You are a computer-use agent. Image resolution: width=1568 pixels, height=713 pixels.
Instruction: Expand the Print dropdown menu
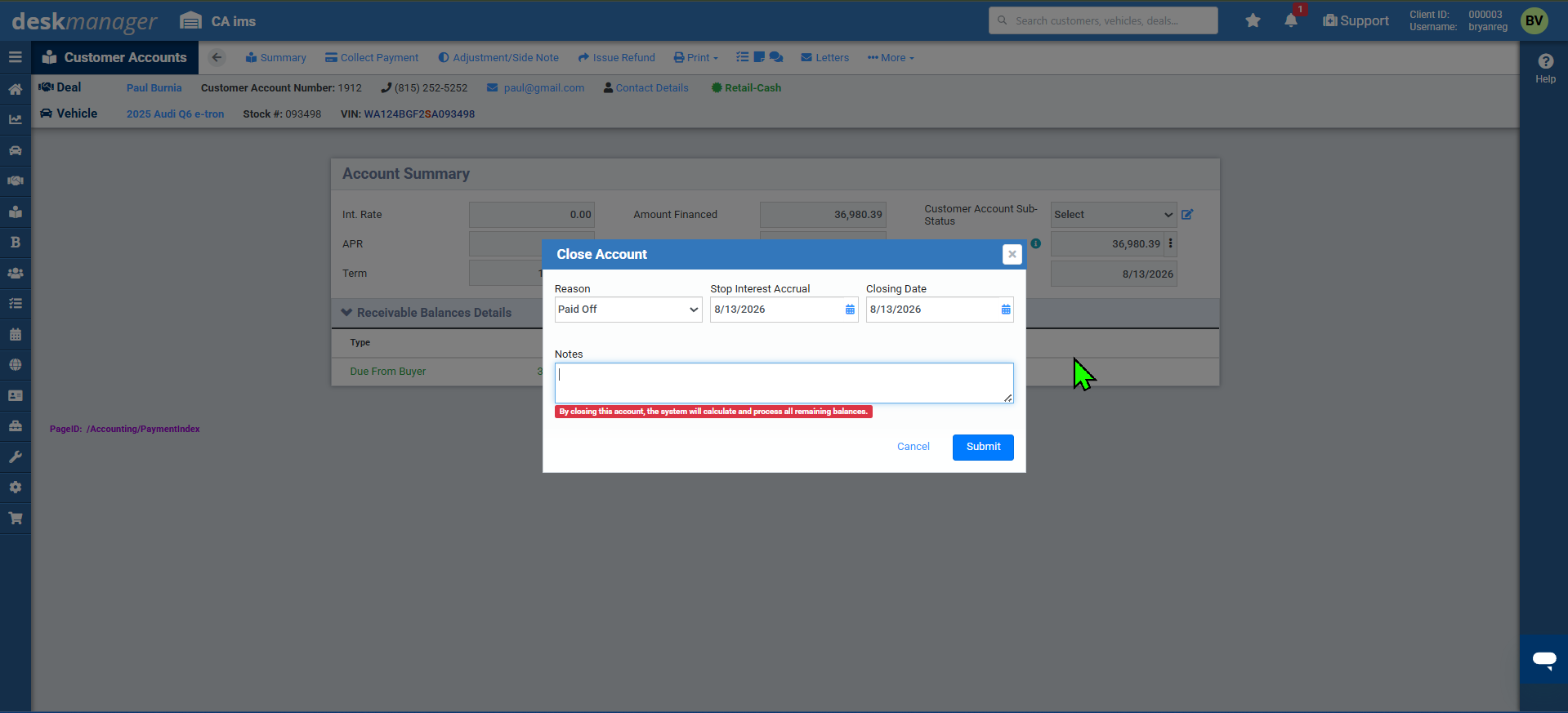(x=695, y=57)
